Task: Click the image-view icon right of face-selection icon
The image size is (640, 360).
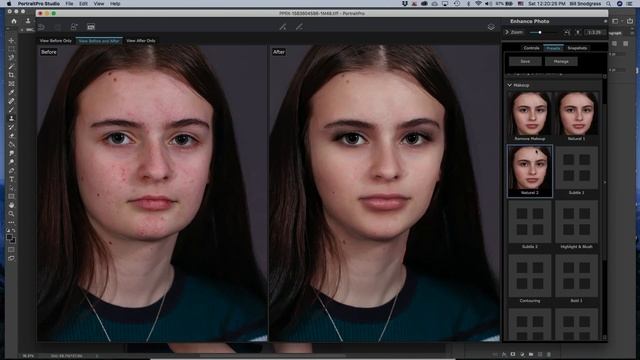Action: coord(91,27)
